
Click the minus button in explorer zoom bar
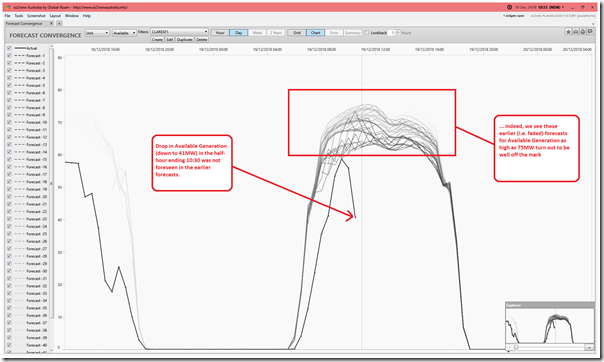click(x=509, y=347)
